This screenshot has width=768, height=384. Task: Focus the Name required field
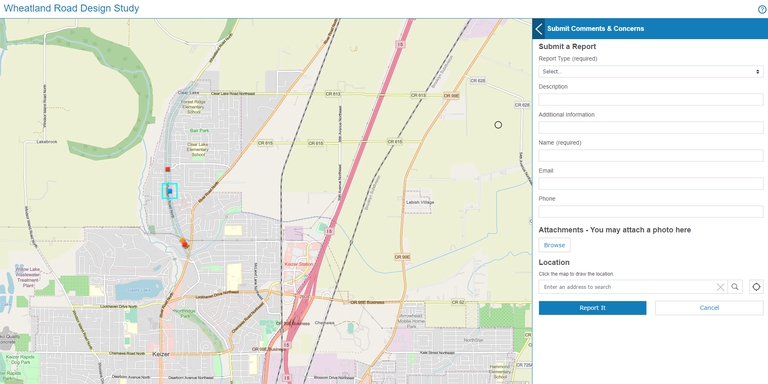coord(650,156)
